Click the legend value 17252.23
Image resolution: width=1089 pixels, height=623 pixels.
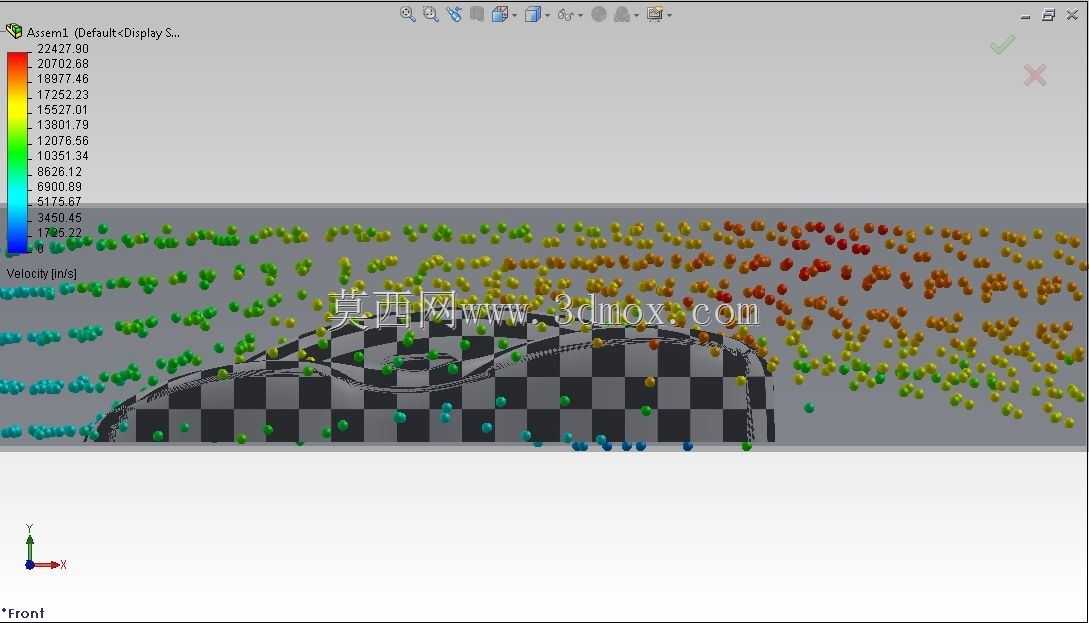[x=63, y=94]
